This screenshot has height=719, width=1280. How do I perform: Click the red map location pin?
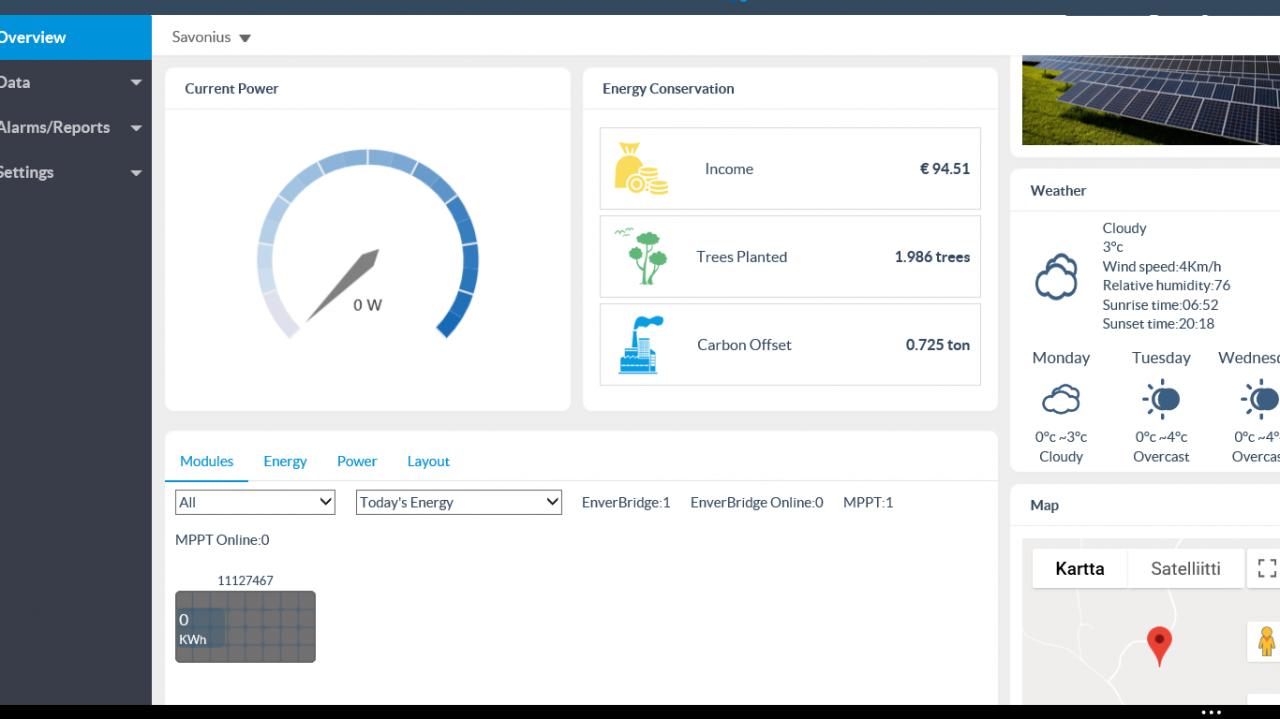(1159, 646)
